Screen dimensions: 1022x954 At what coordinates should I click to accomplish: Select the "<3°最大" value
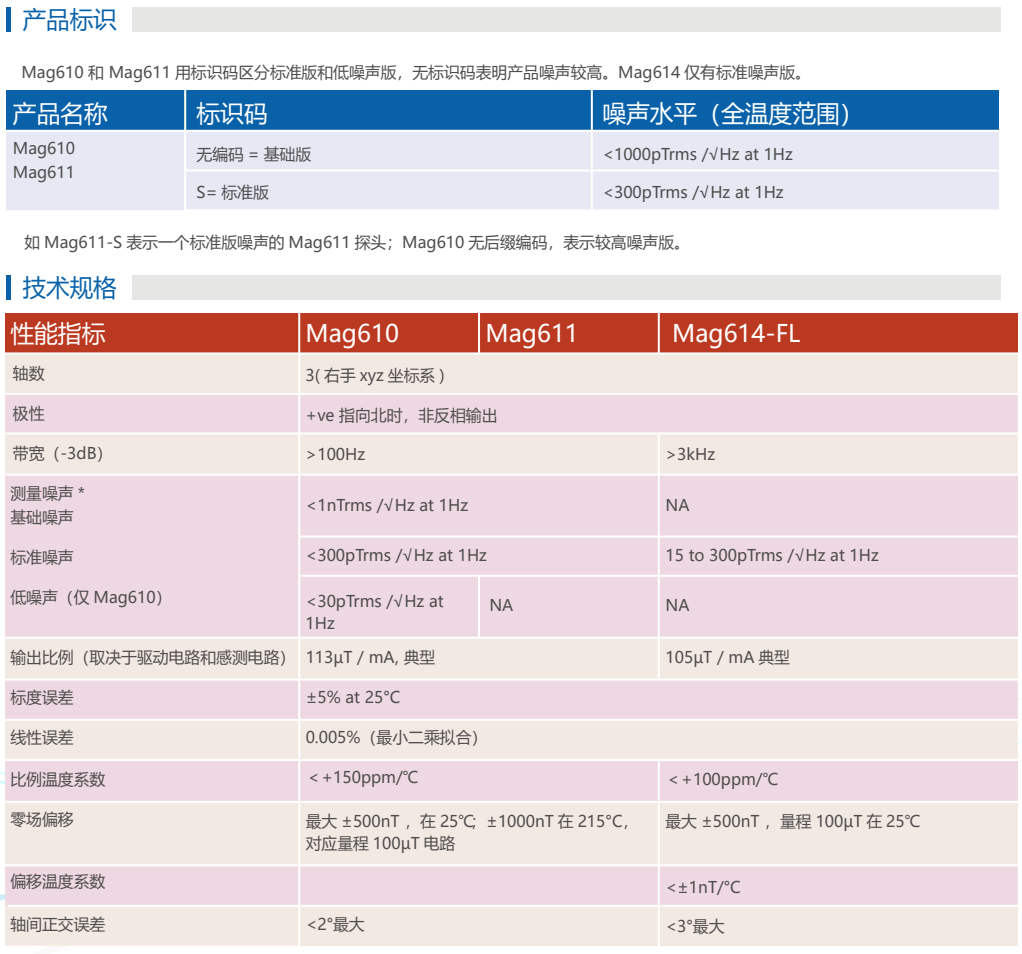[695, 927]
